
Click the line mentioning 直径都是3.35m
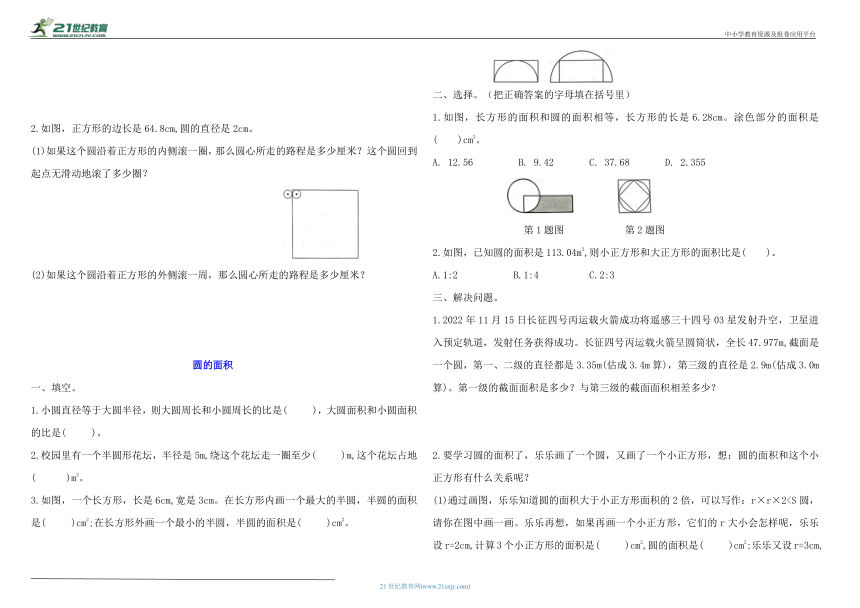coord(626,365)
